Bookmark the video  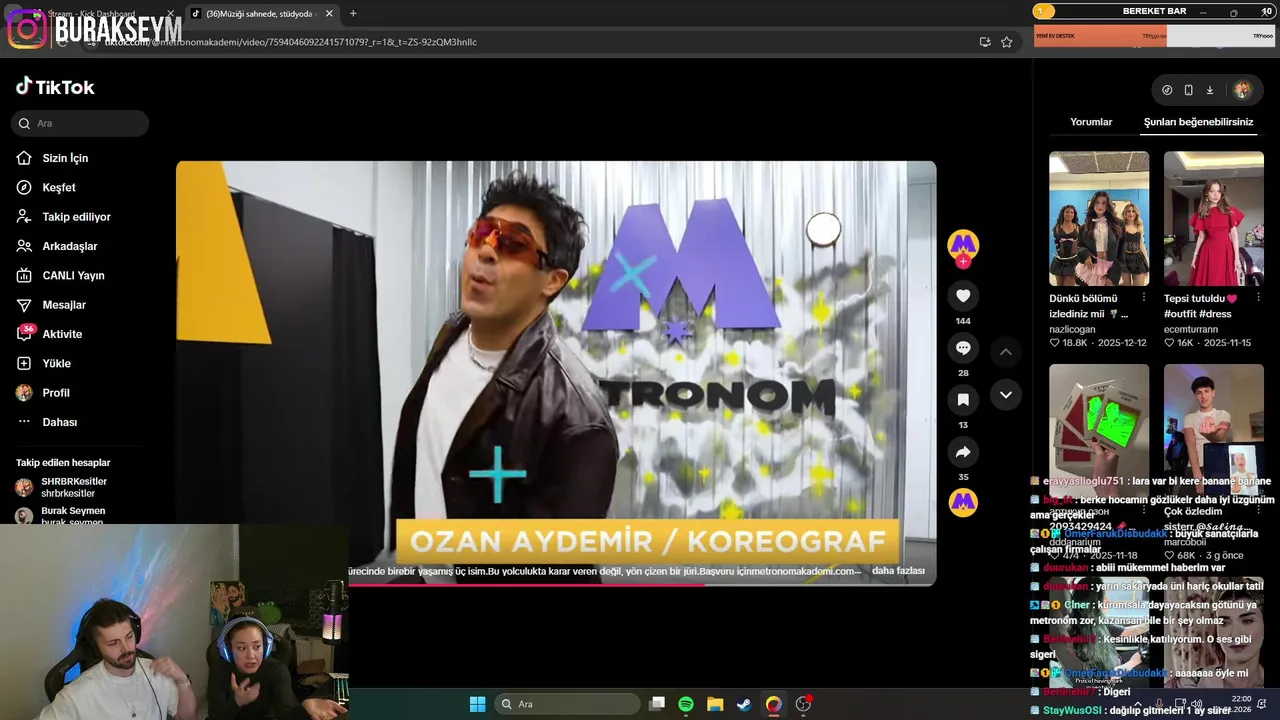(963, 400)
